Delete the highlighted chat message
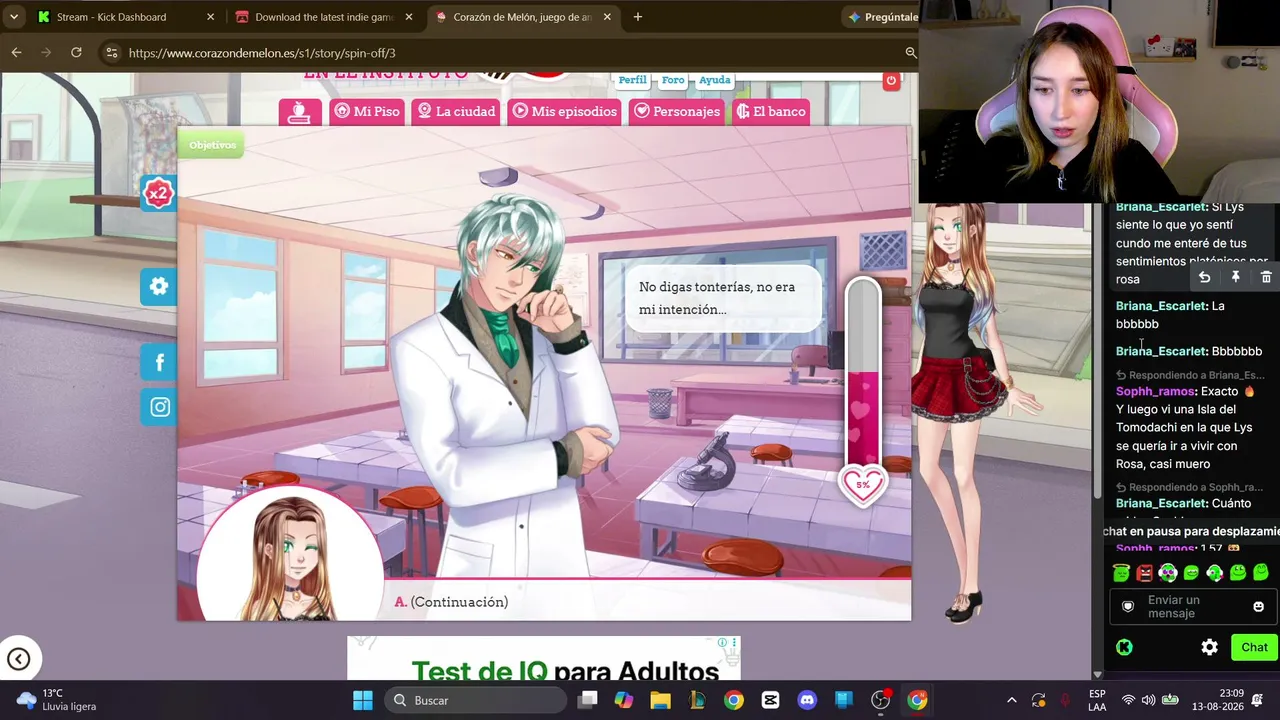Image resolution: width=1280 pixels, height=720 pixels. coord(1266,277)
